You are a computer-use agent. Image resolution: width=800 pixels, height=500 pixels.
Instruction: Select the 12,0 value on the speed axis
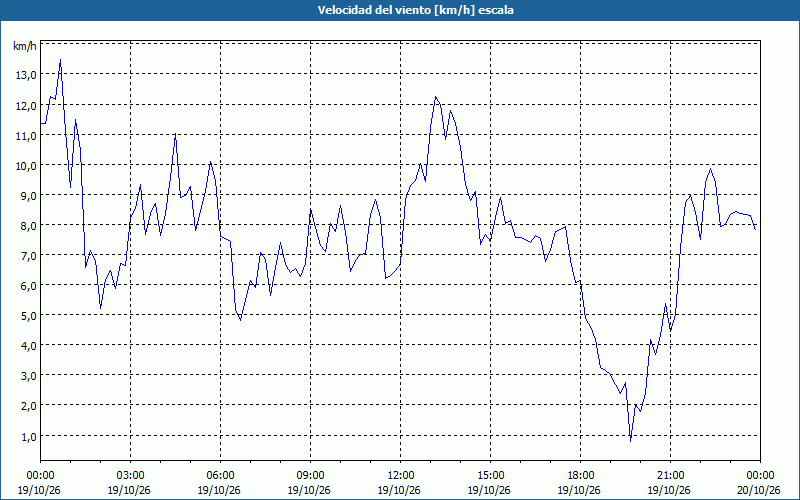(26, 106)
